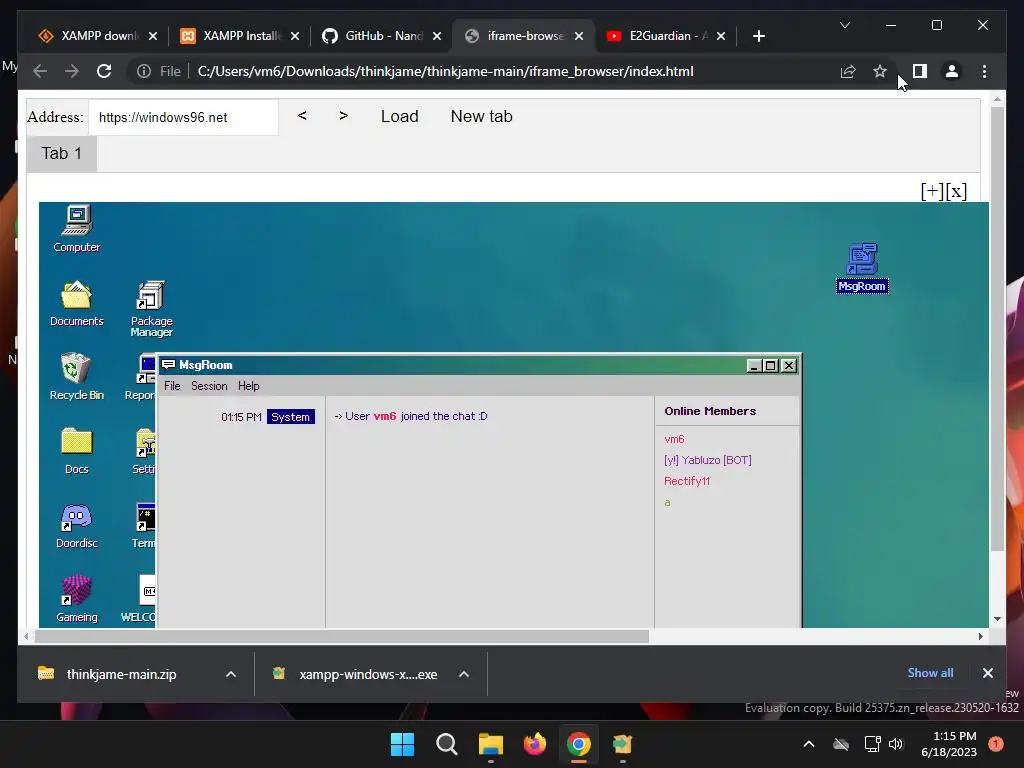
Task: Select the MsgRoom desktop shortcut
Action: pyautogui.click(x=862, y=268)
